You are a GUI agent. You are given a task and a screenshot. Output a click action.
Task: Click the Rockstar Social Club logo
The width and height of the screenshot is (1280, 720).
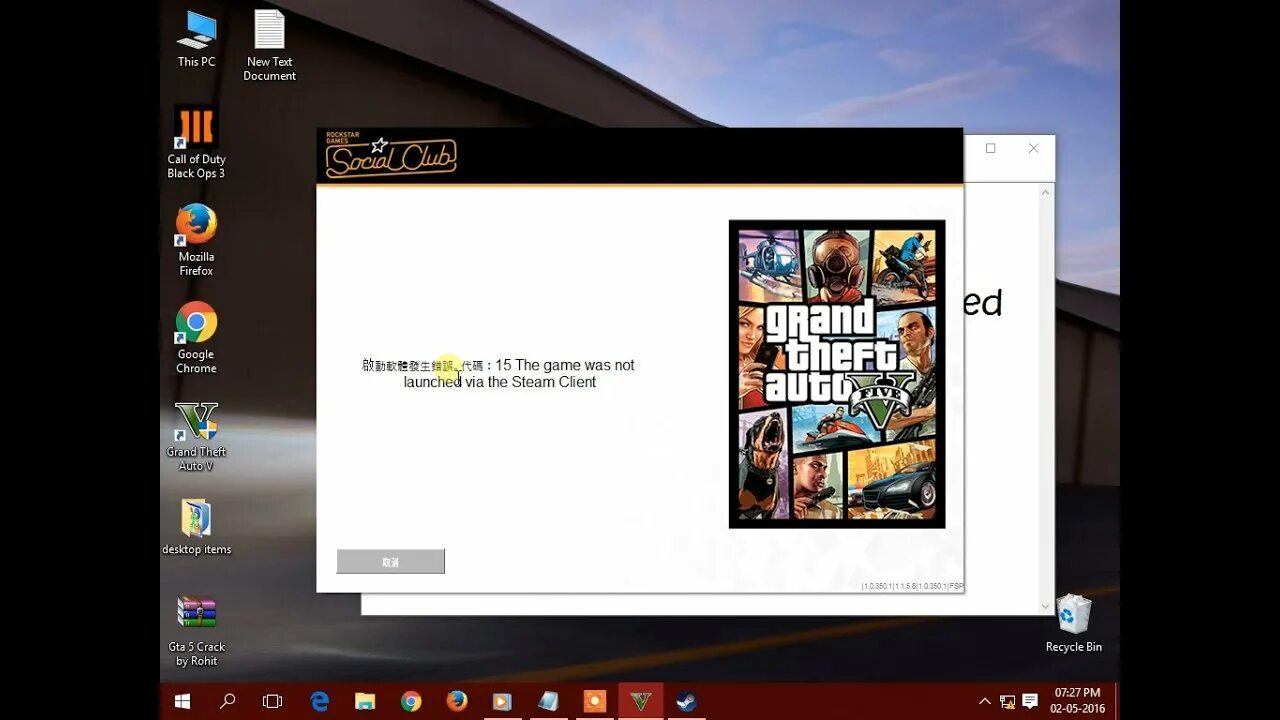pyautogui.click(x=390, y=155)
